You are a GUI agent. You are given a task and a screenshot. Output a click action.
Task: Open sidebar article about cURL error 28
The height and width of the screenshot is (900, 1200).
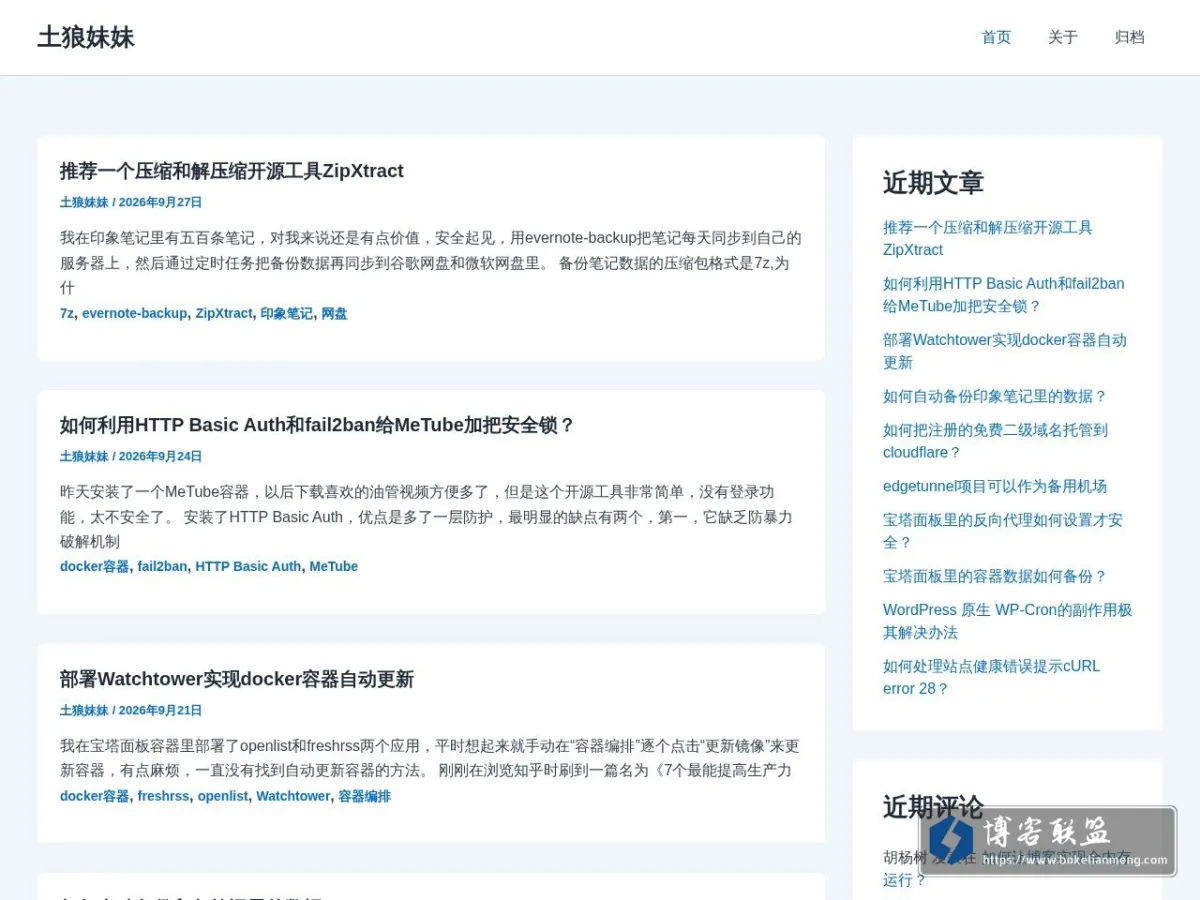(991, 677)
